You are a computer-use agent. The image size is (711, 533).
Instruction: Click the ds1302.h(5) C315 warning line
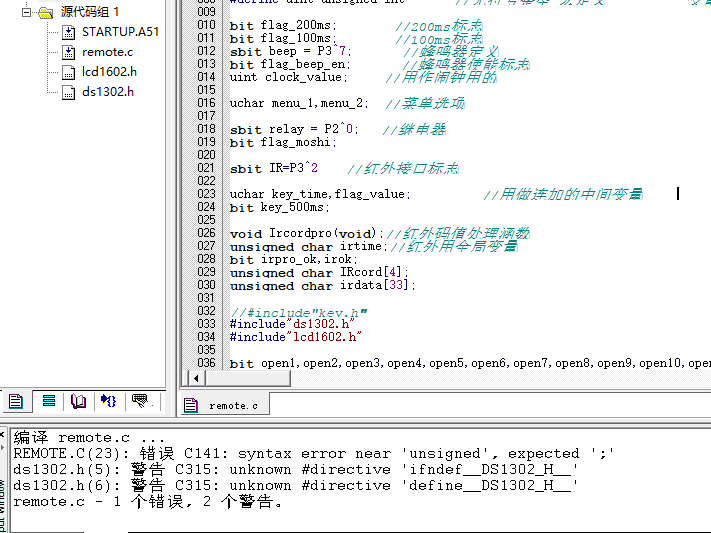point(296,469)
